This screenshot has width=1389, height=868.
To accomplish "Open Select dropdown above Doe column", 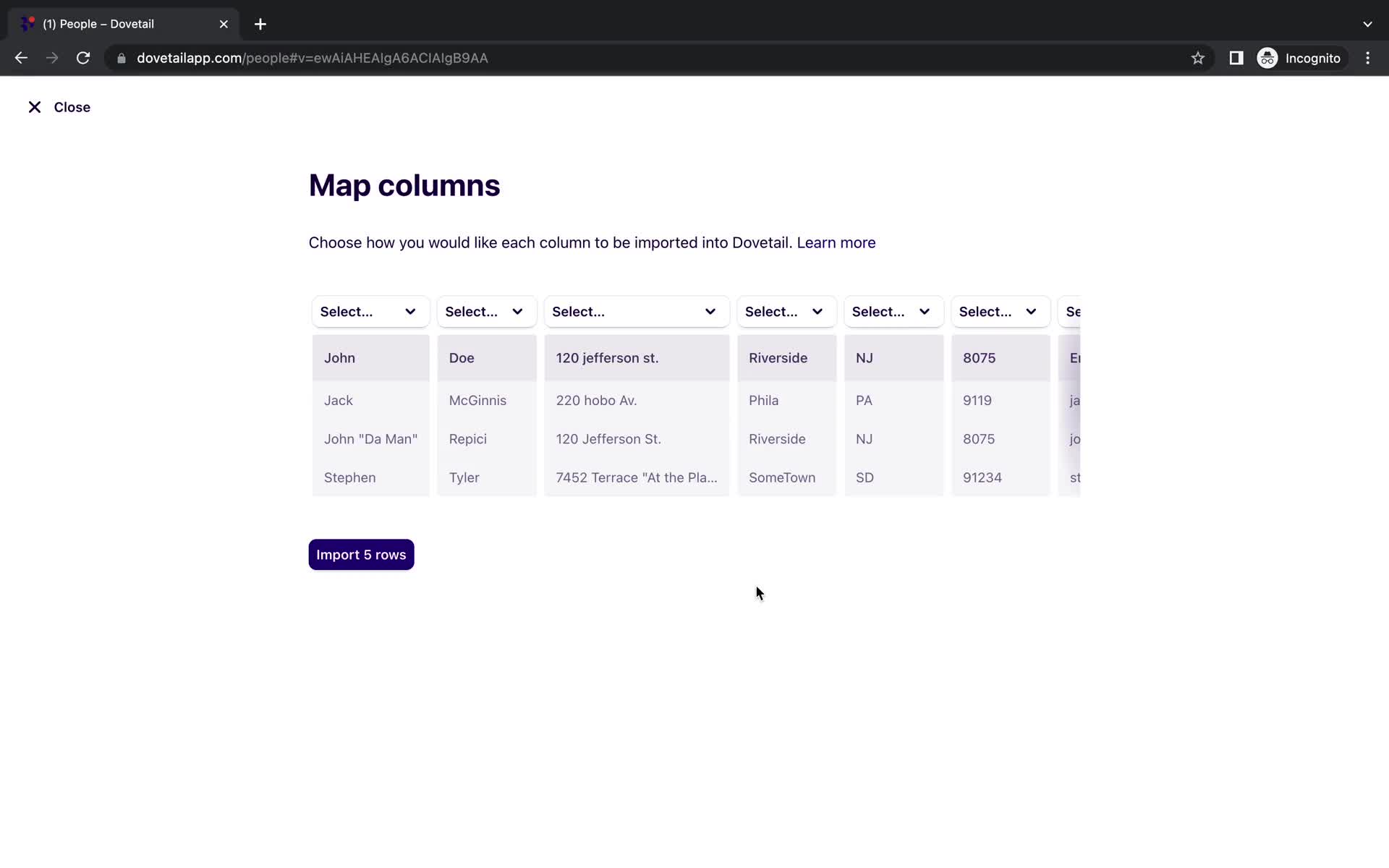I will (x=487, y=312).
